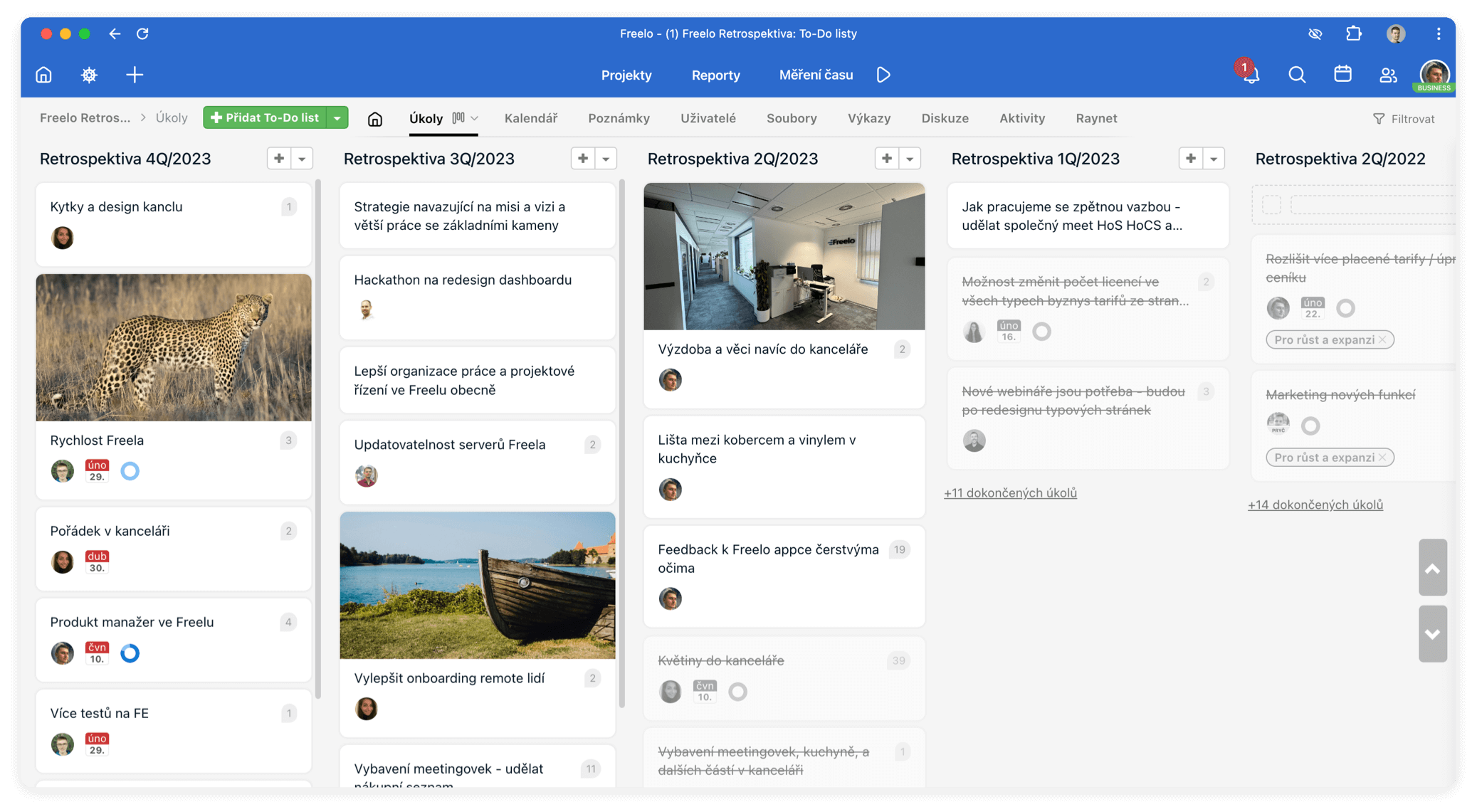Open notifications bell with badge
The height and width of the screenshot is (812, 1477).
[x=1251, y=74]
